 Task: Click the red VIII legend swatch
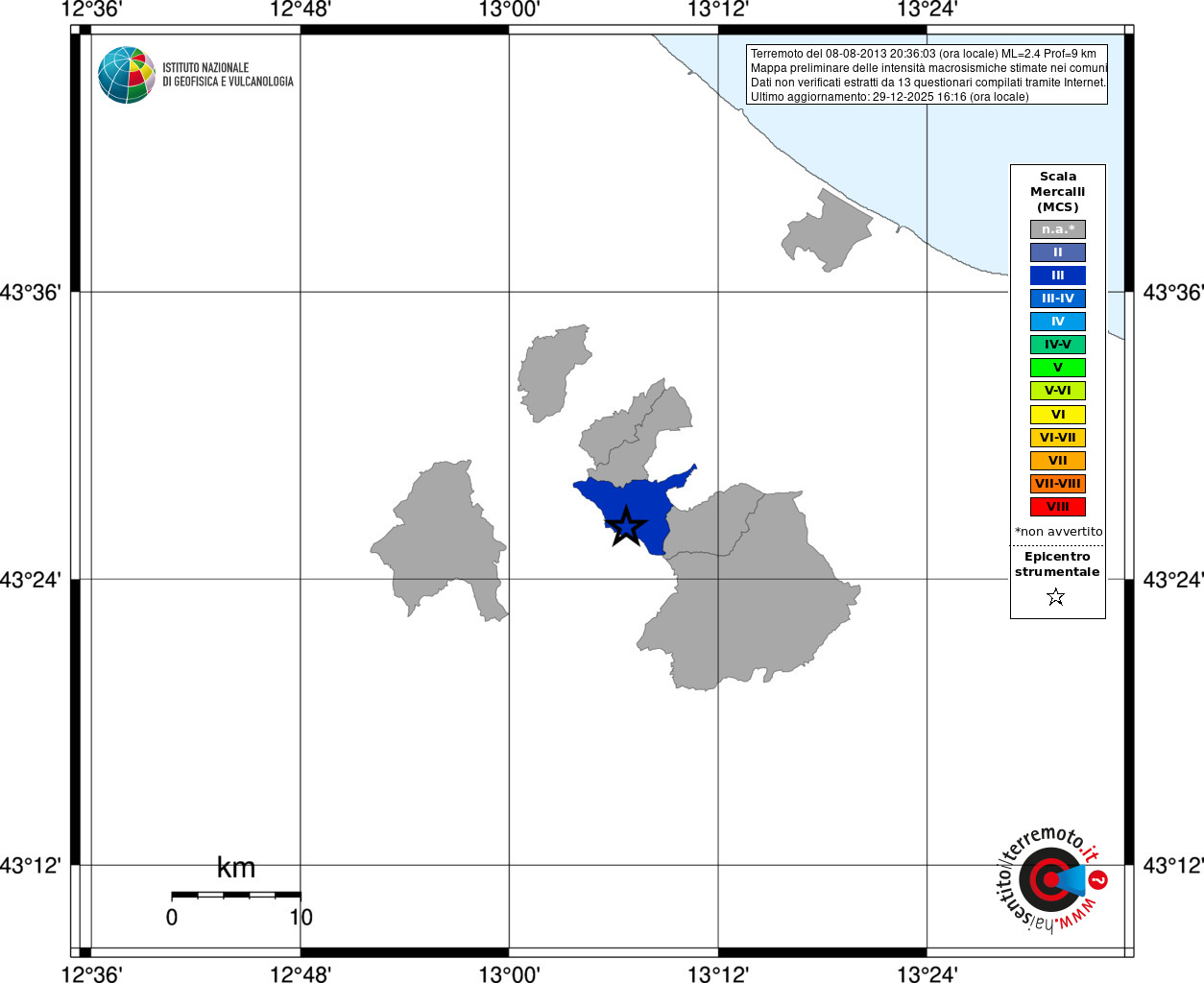[1058, 507]
